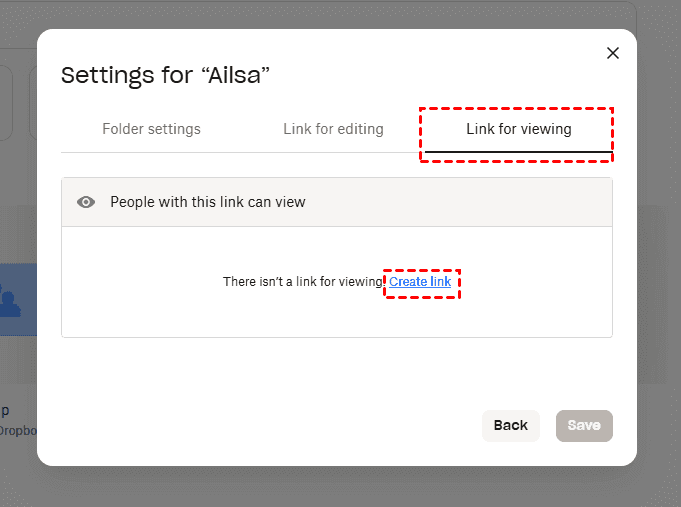Click the Create link hyperlink
The height and width of the screenshot is (507, 681).
pos(420,283)
